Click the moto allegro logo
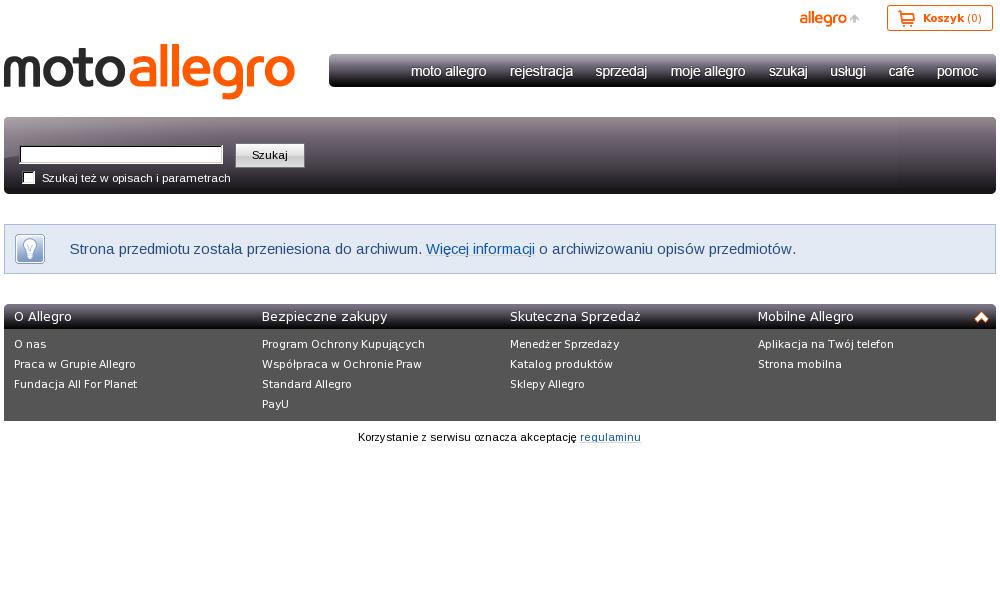1000x600 pixels. tap(150, 72)
